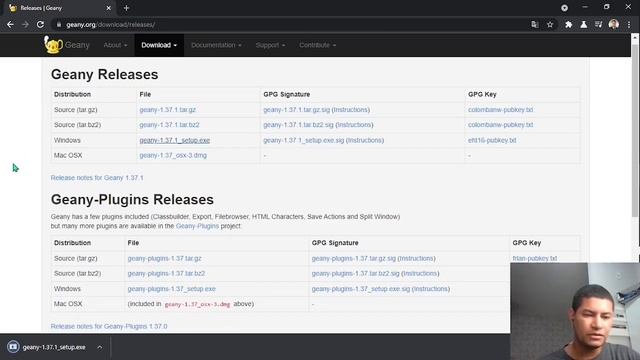The width and height of the screenshot is (640, 360).
Task: Download geany-plugins-1.37.tar.gz
Action: tap(164, 258)
